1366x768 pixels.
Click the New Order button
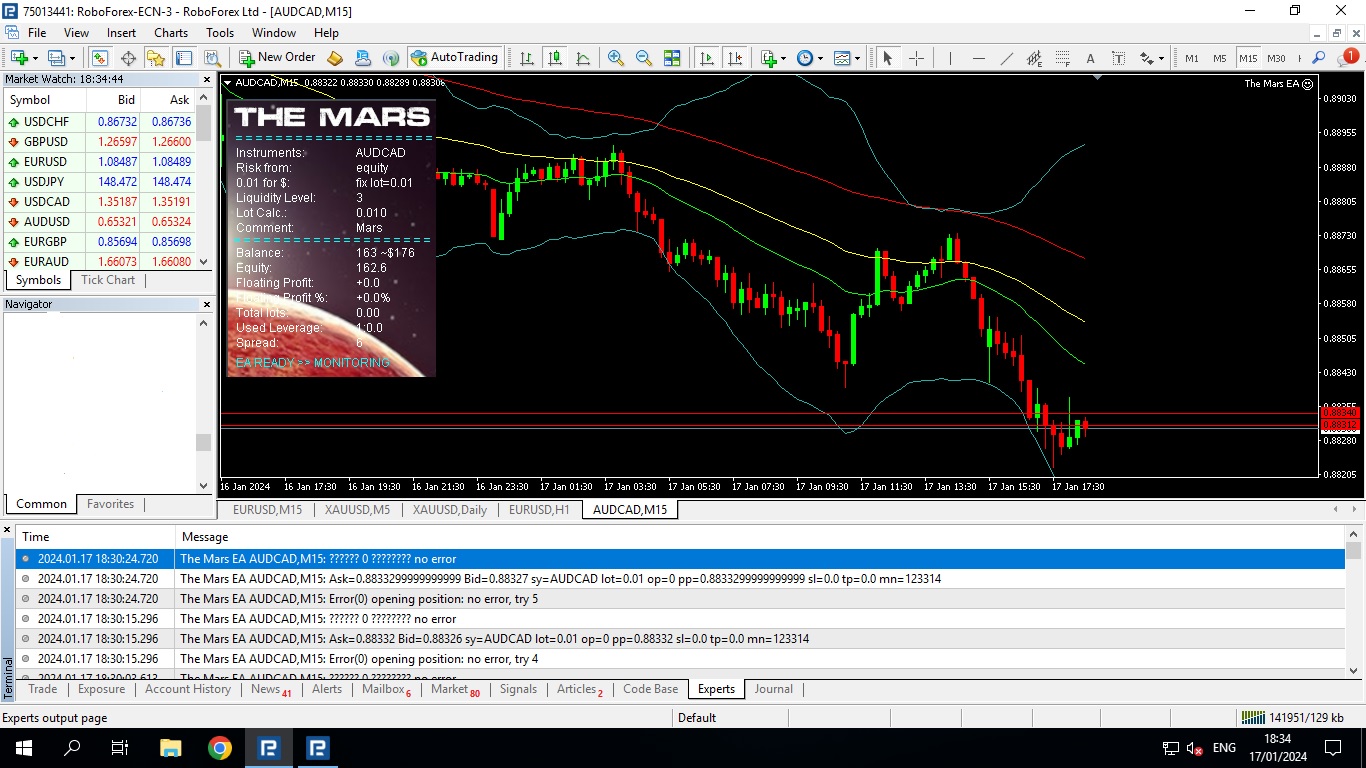tap(277, 58)
